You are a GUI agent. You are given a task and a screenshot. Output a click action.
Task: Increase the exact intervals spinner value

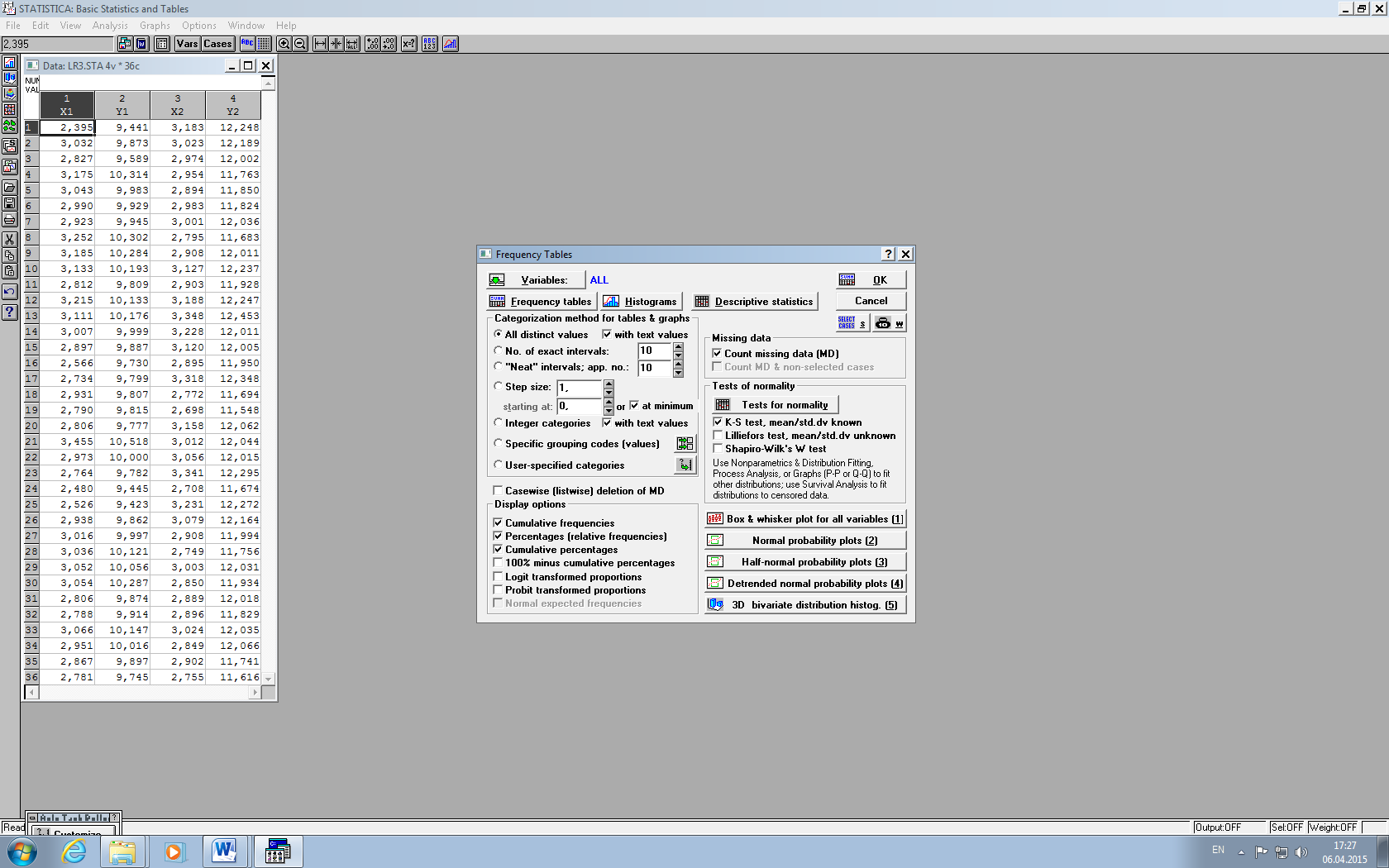tap(678, 347)
